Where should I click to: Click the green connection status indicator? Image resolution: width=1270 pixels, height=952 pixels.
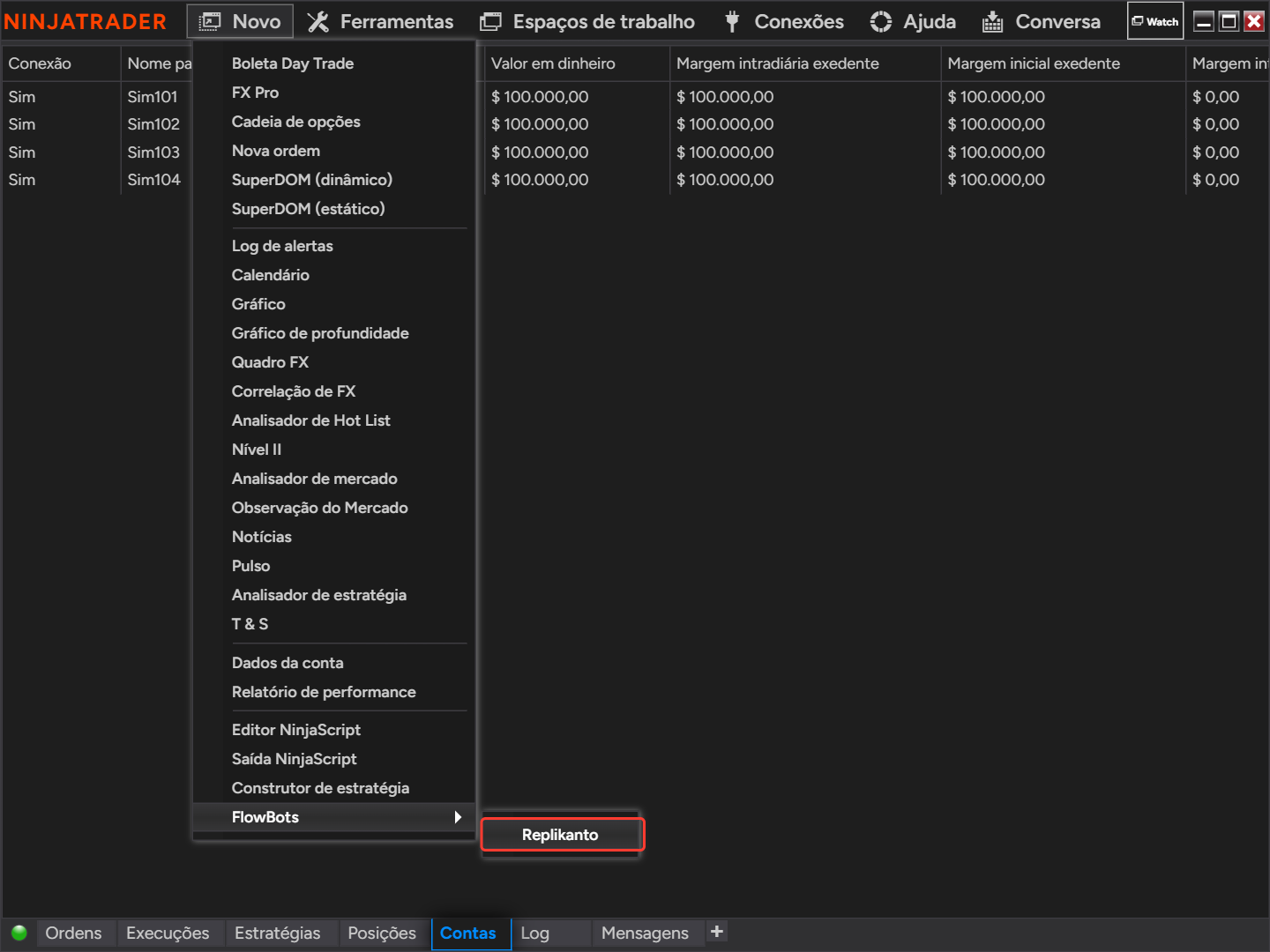(19, 933)
